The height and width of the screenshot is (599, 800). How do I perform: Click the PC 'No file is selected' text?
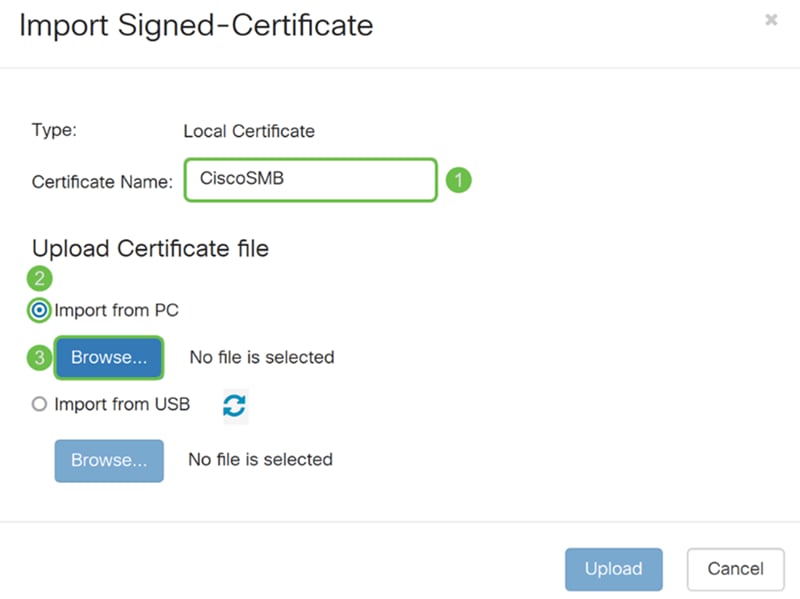tap(262, 357)
